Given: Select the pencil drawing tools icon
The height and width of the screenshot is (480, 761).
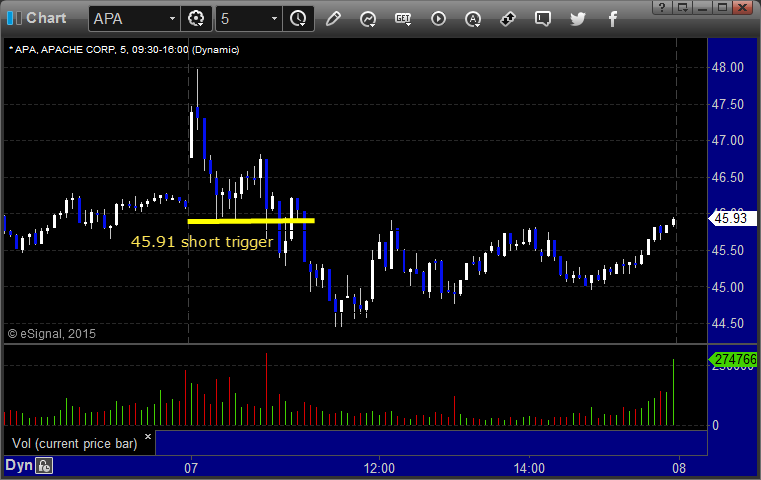Looking at the screenshot, I should point(333,19).
